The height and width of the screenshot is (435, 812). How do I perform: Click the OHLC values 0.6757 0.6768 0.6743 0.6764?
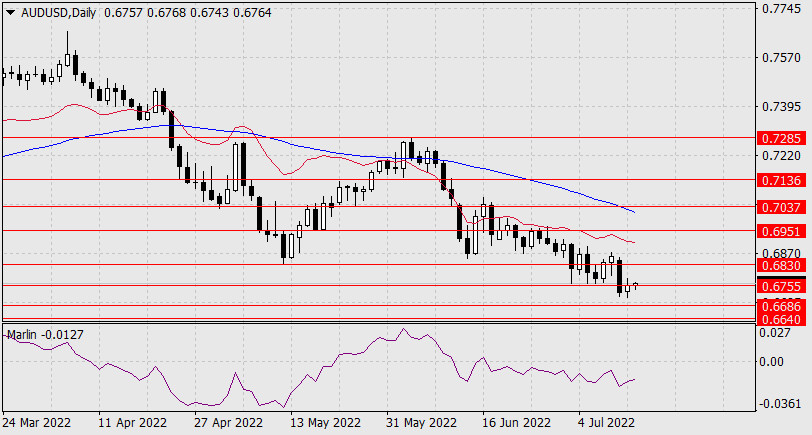pos(187,13)
